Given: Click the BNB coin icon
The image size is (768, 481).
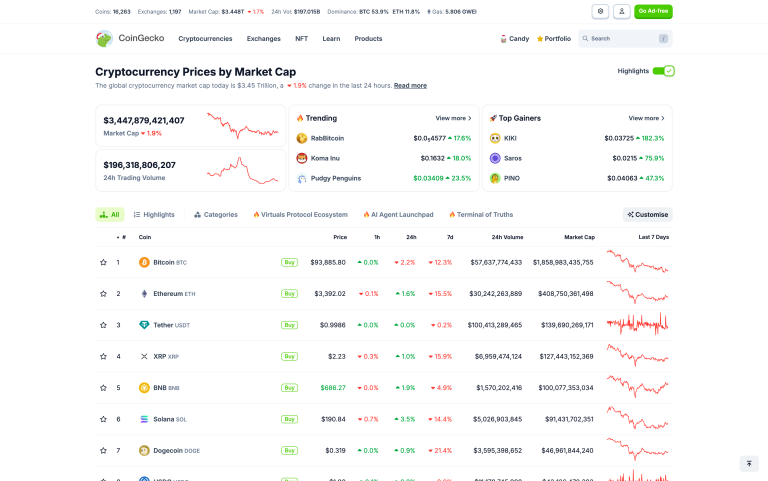Looking at the screenshot, I should 144,388.
